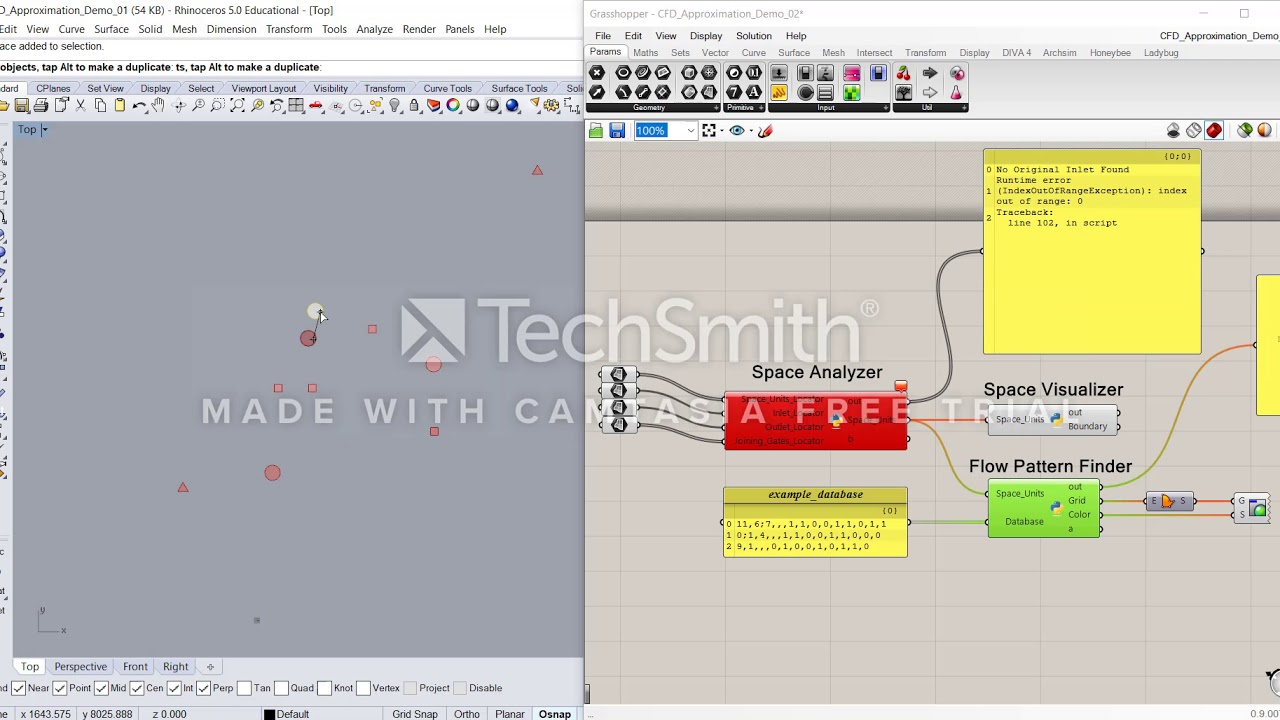The image size is (1280, 720).
Task: Click the blue render sphere icon
Action: point(512,105)
